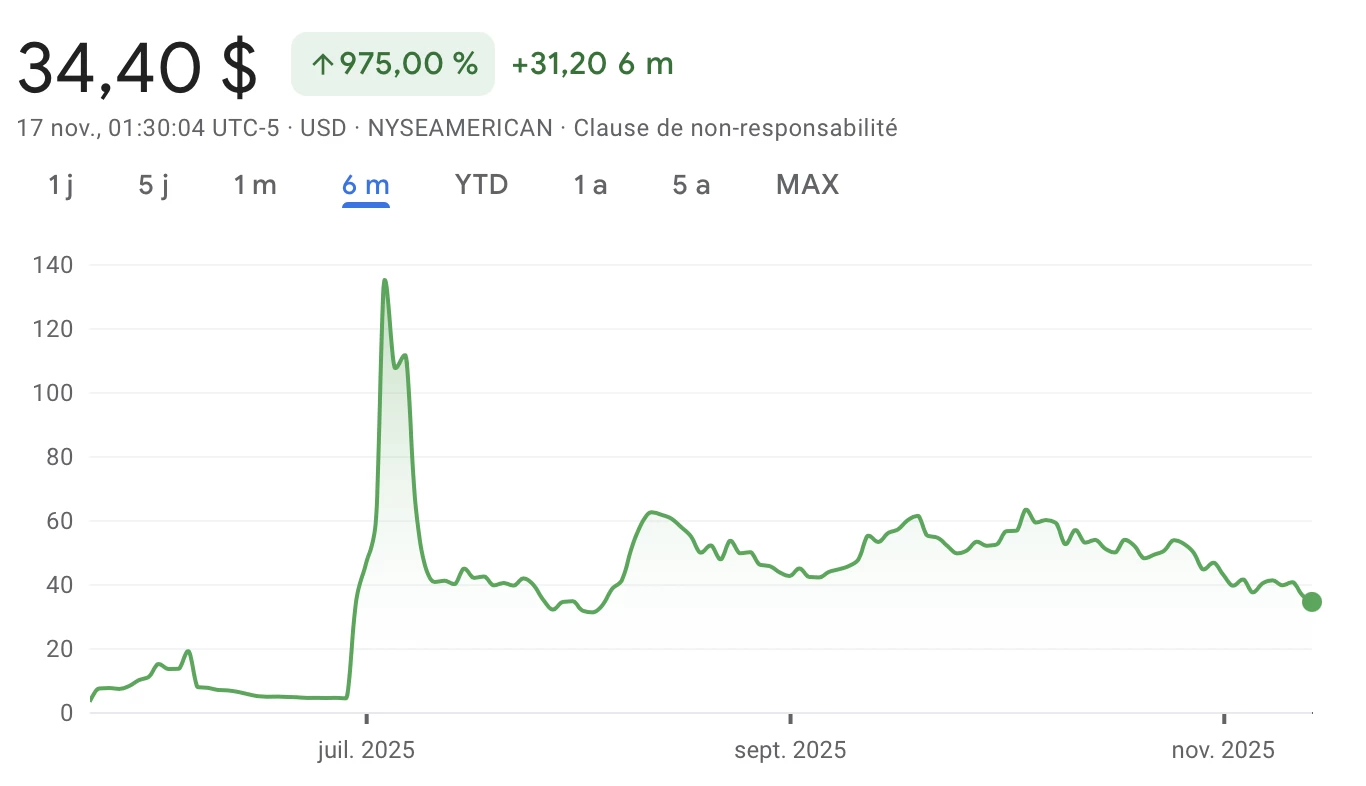Click the green 975,00 % change badge
Viewport: 1366px width, 786px height.
[392, 63]
